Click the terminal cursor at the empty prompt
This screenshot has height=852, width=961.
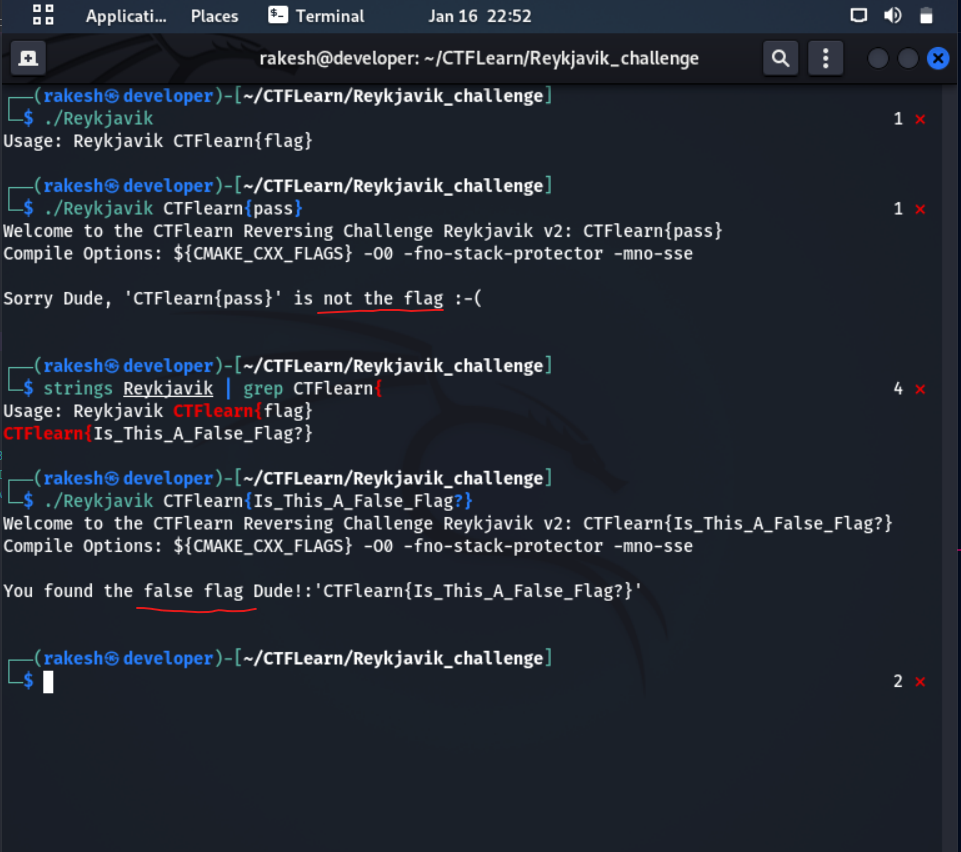pyautogui.click(x=48, y=682)
